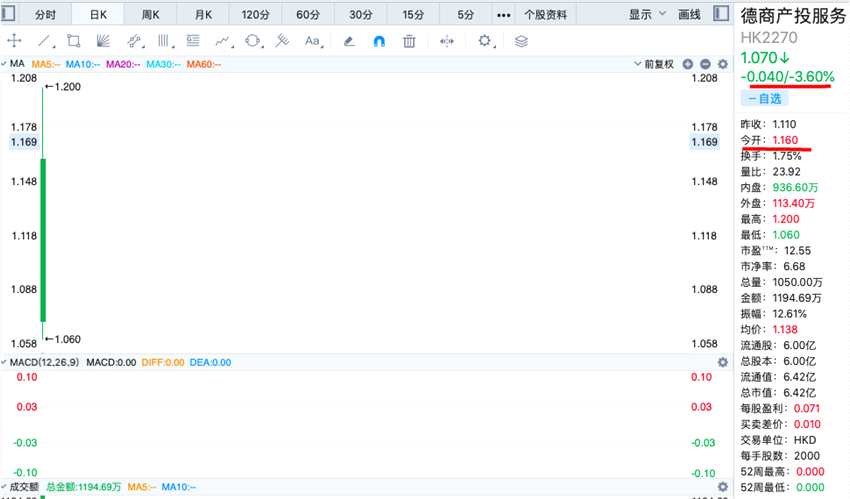The image size is (850, 499).
Task: Toggle the left sidebar panel icon
Action: click(x=9, y=13)
